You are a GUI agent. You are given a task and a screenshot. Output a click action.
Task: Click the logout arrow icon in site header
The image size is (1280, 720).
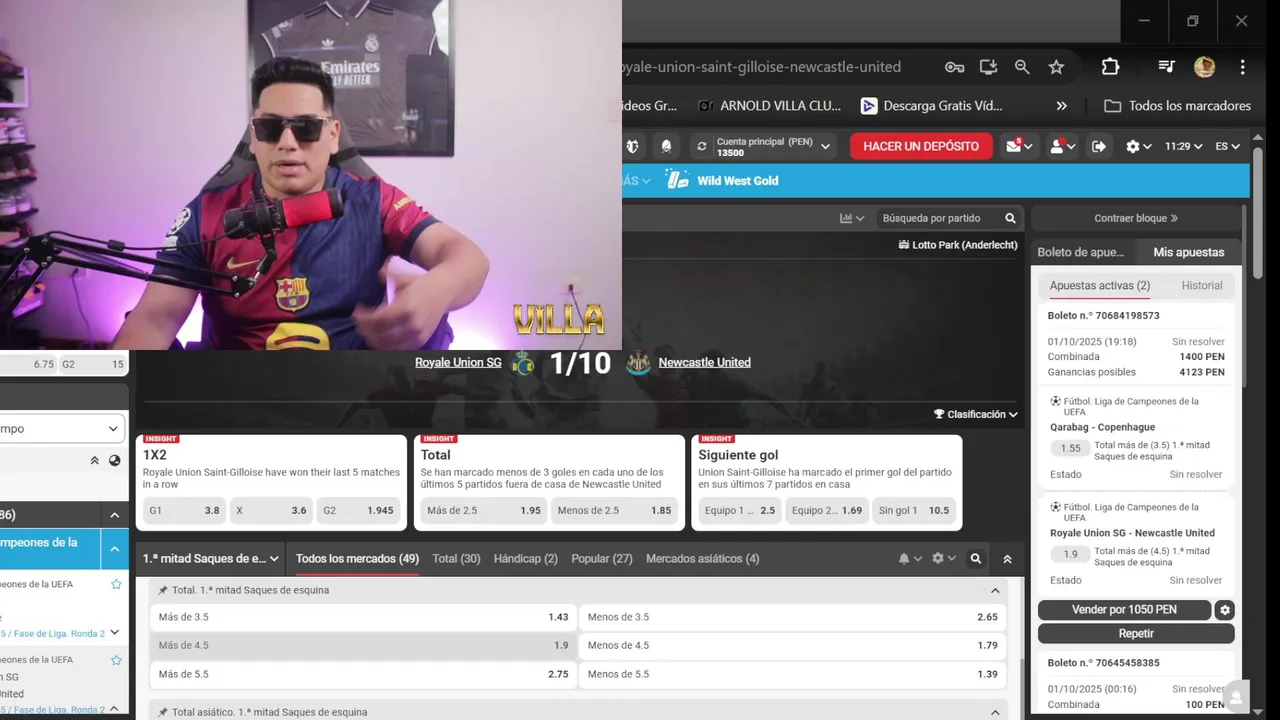click(x=1099, y=146)
